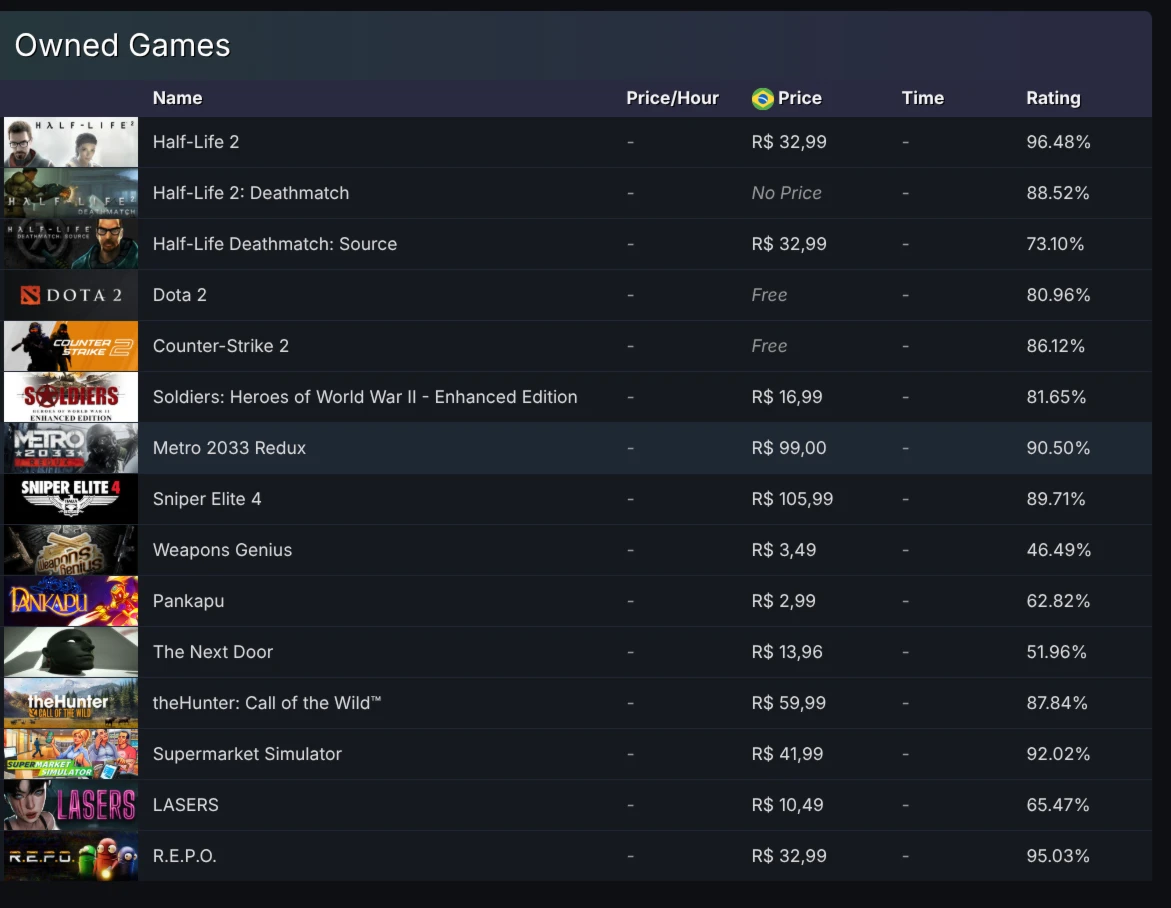Viewport: 1171px width, 908px height.
Task: Select the Soldiers: Heroes of World War II row
Action: [364, 397]
